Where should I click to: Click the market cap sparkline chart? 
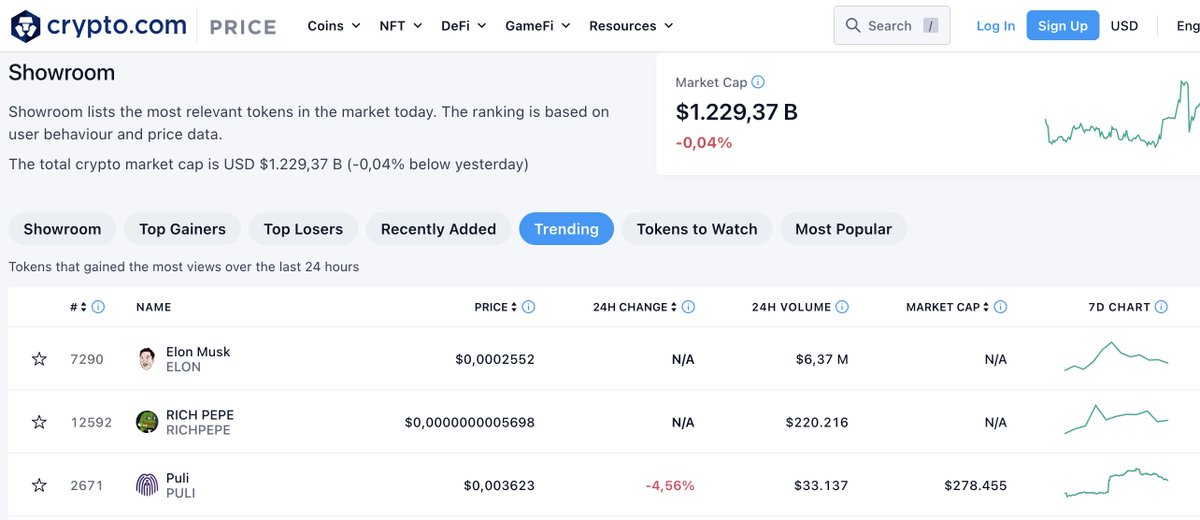pos(1122,113)
